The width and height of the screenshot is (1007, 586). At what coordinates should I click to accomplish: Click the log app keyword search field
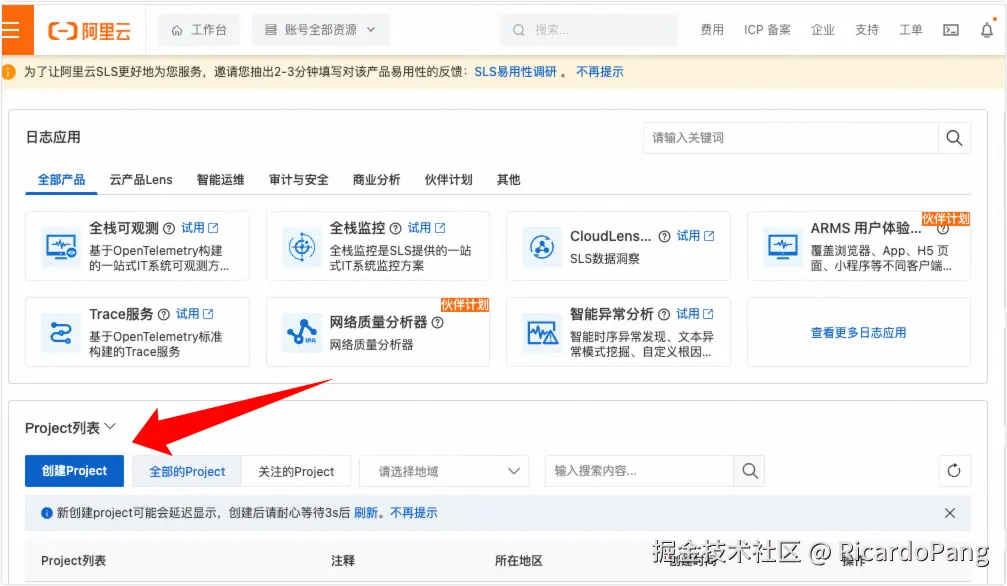click(x=791, y=138)
